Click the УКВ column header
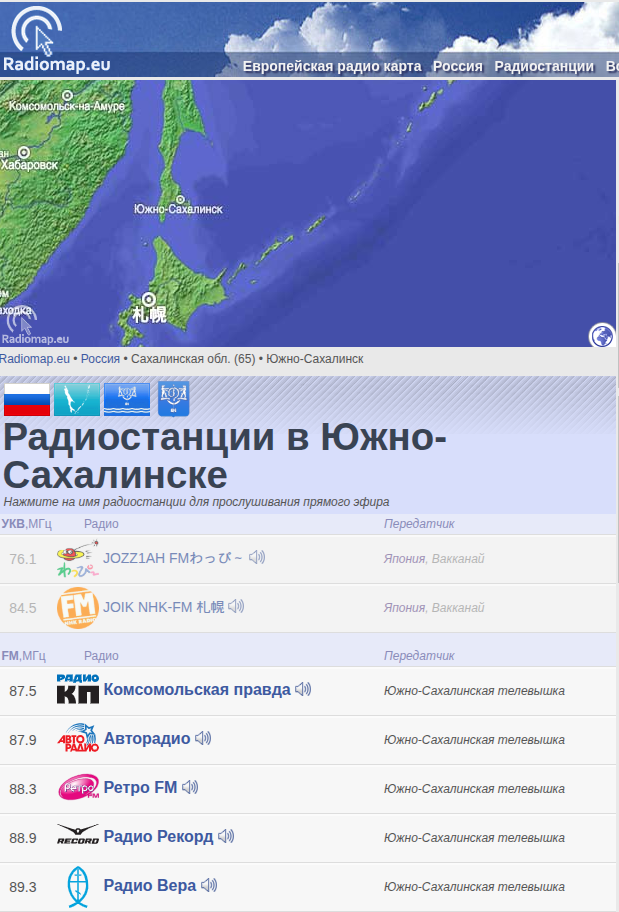 [x=26, y=524]
